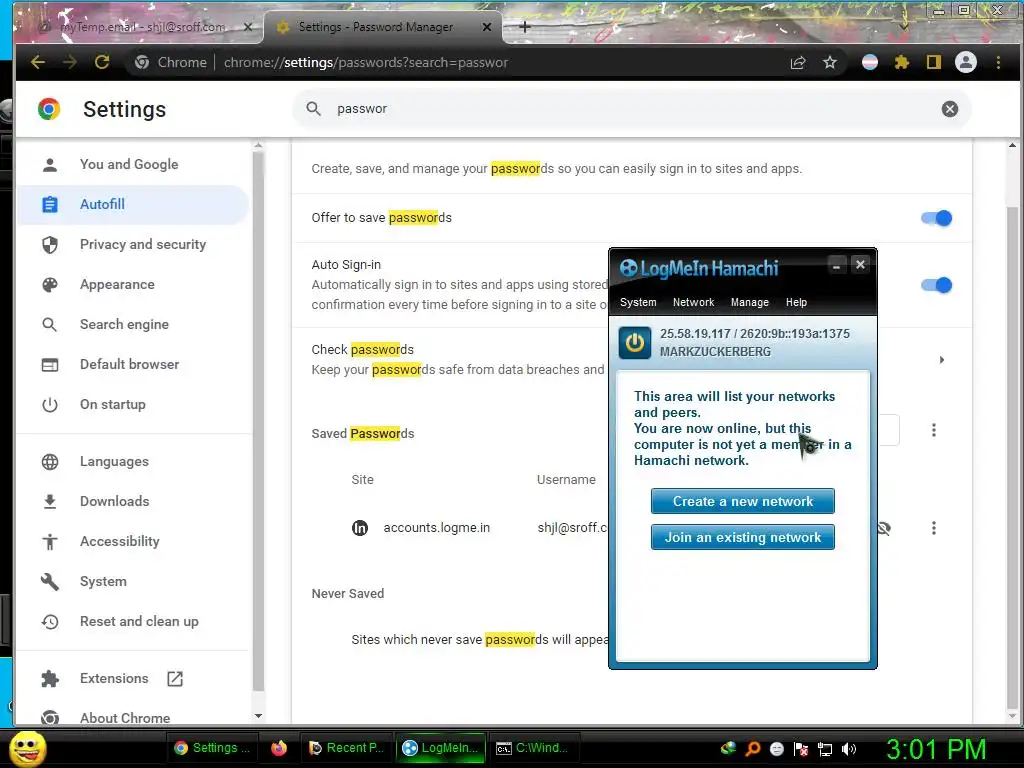Open Hamachi Manage menu
The image size is (1024, 768).
pos(750,302)
